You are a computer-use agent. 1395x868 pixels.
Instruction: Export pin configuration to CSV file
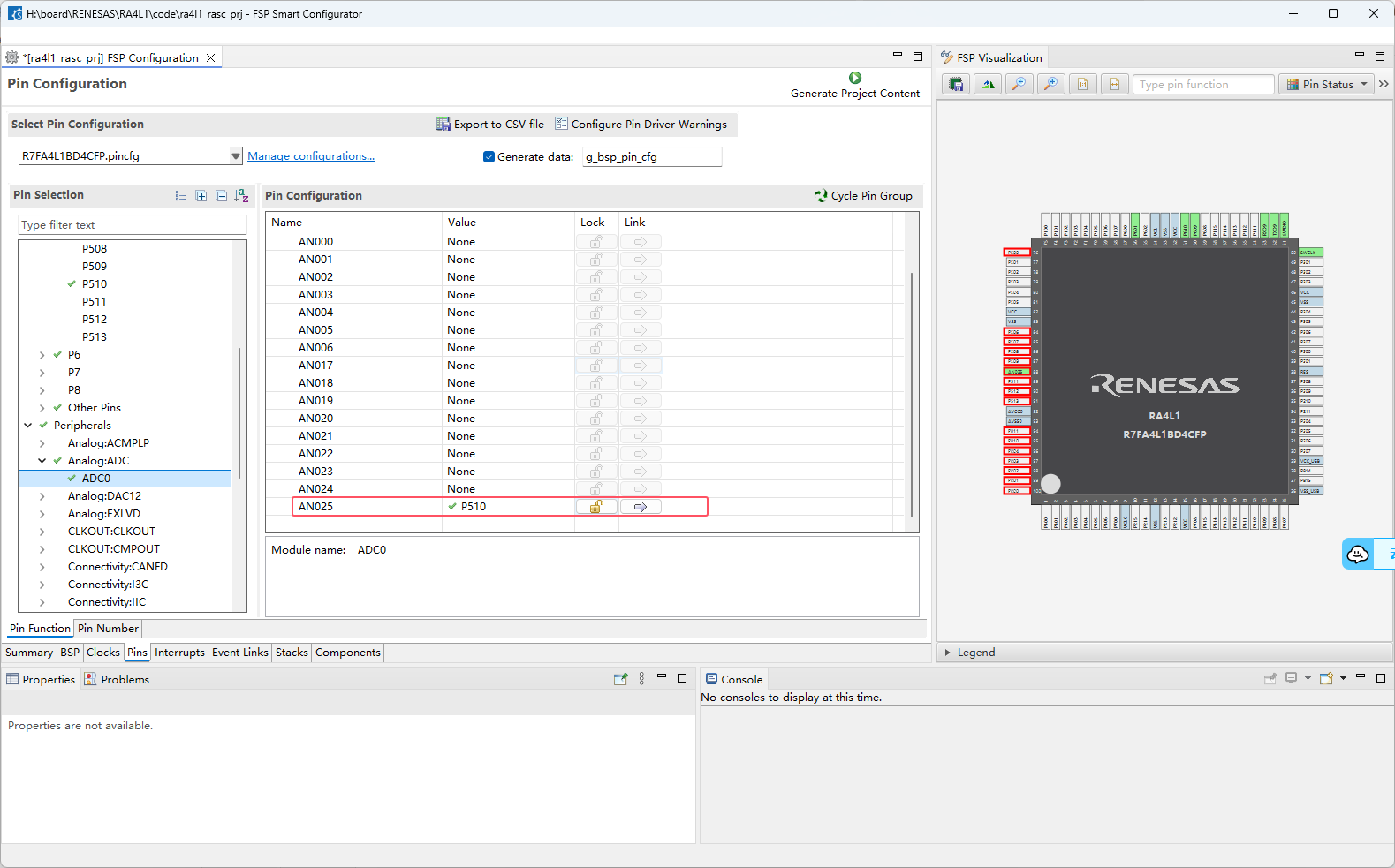point(490,125)
